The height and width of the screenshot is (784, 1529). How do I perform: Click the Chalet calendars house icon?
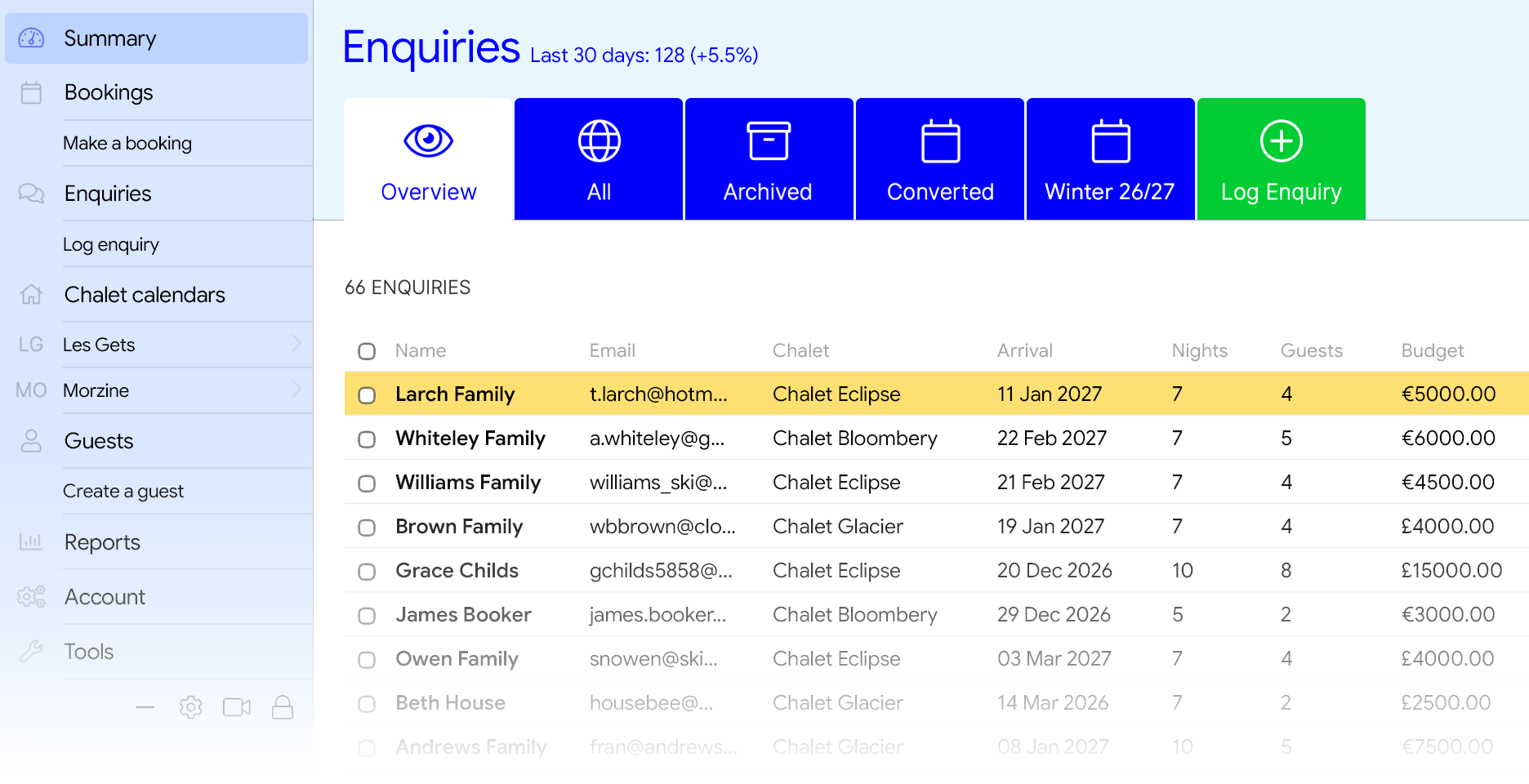click(x=31, y=294)
